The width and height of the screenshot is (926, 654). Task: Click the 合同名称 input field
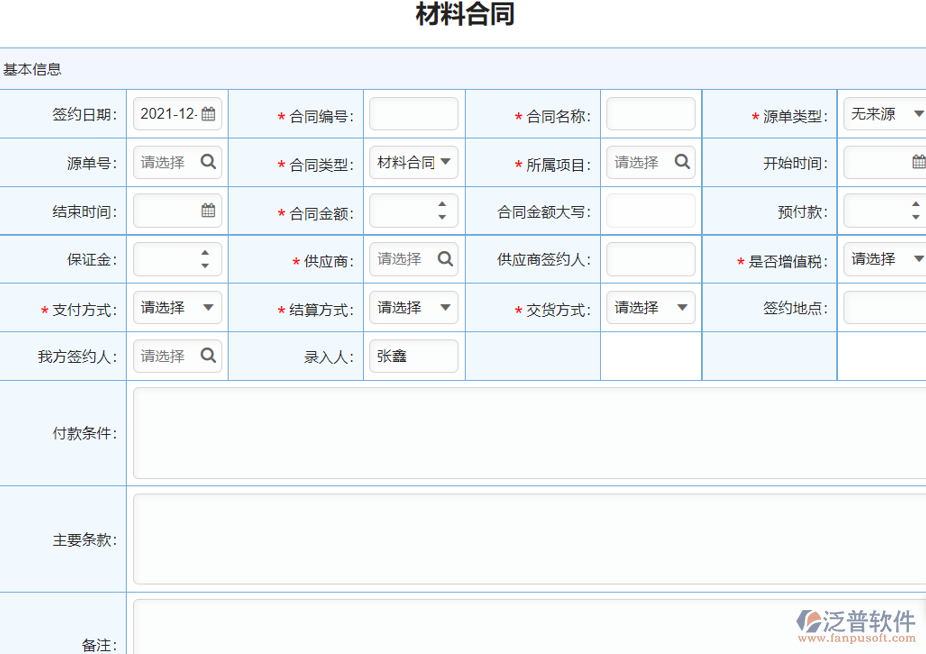click(650, 114)
